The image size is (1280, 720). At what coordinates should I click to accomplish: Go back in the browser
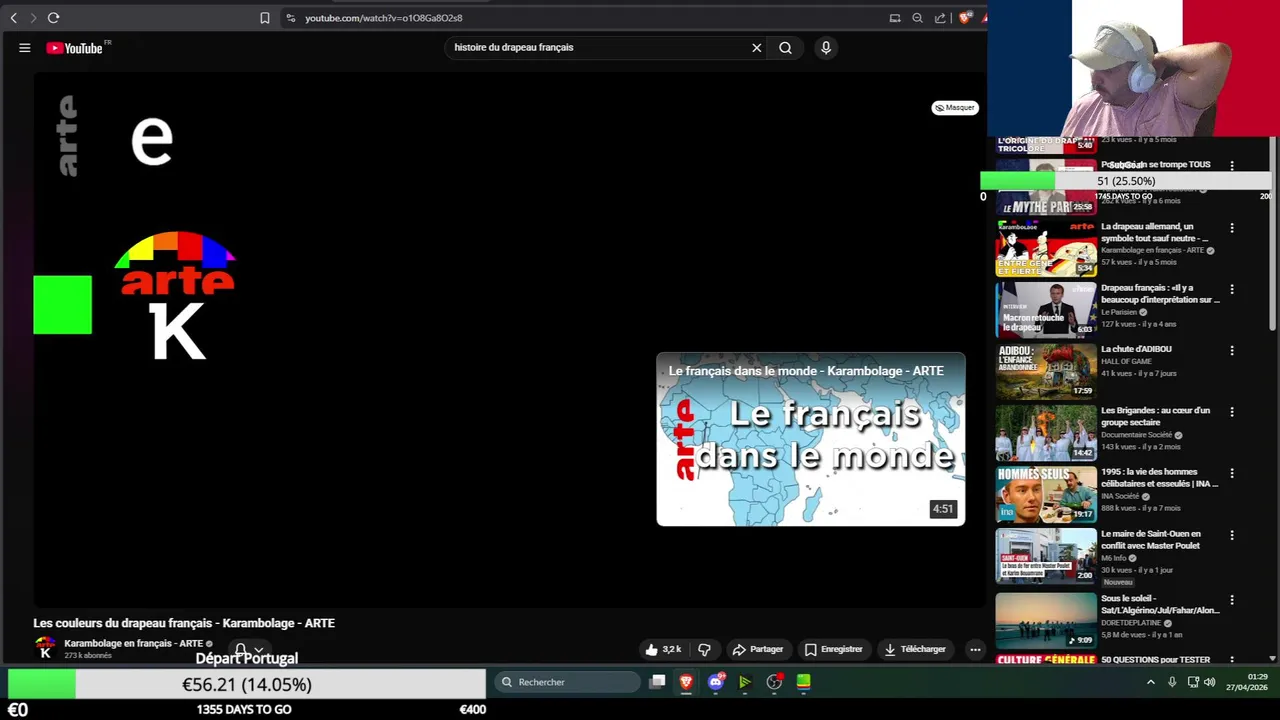pos(13,18)
